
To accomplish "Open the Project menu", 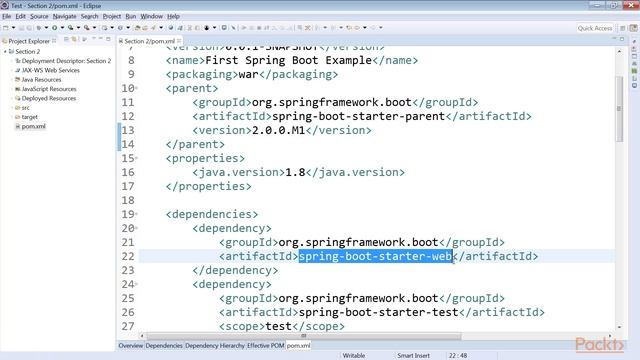I will tap(112, 16).
